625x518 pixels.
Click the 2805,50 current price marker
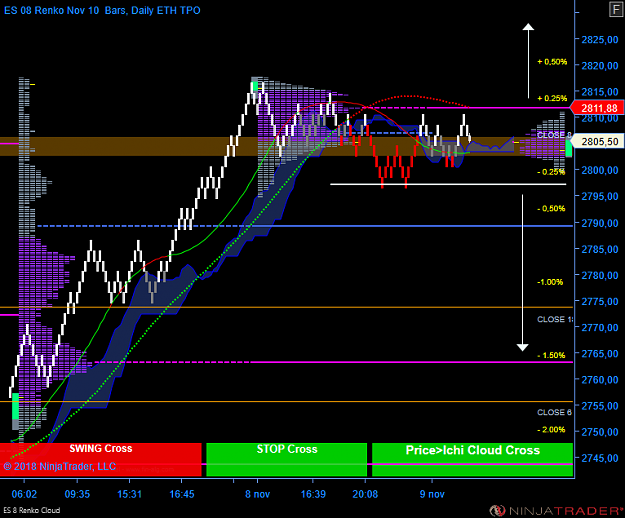597,141
